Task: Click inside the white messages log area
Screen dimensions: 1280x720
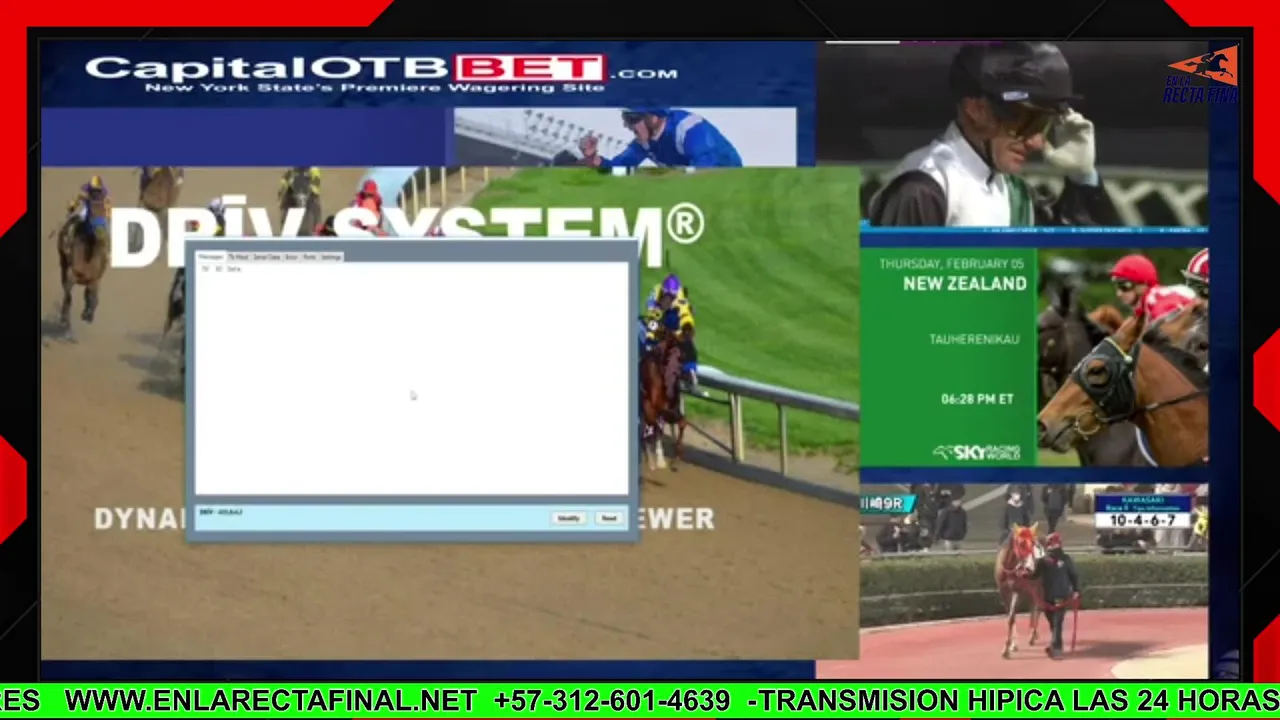Action: 411,385
